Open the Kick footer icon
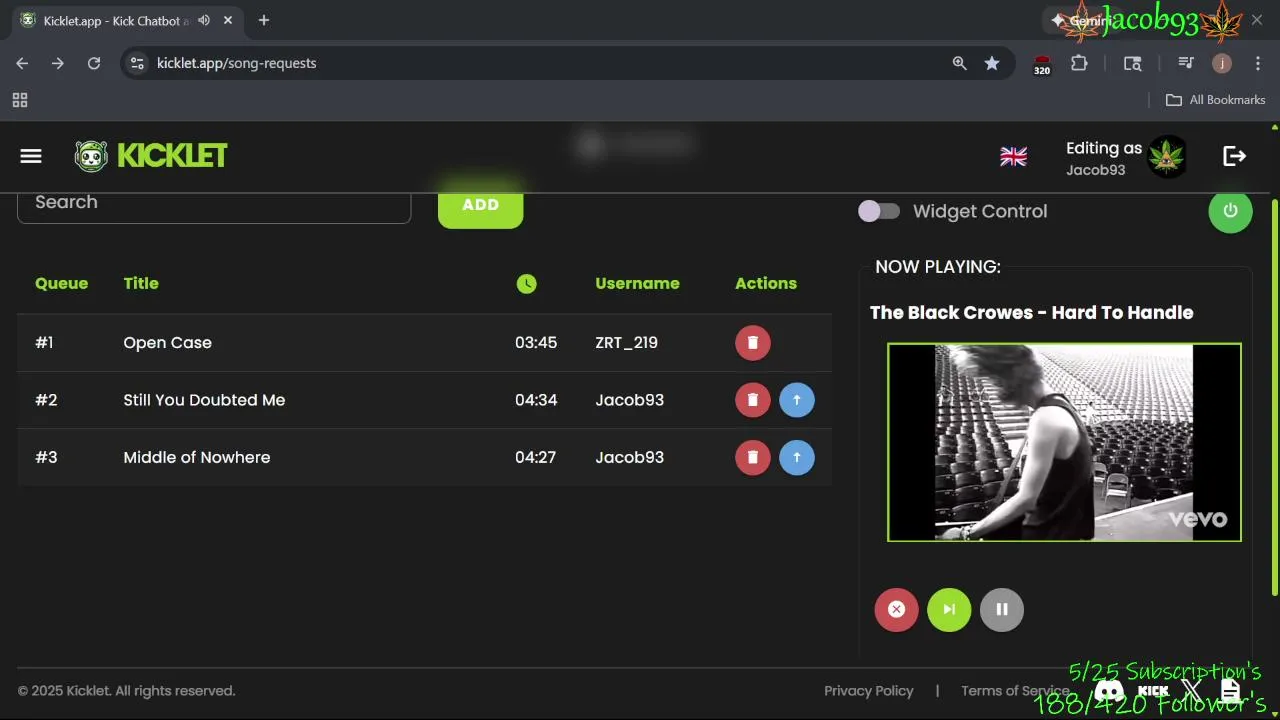The image size is (1280, 720). tap(1153, 690)
